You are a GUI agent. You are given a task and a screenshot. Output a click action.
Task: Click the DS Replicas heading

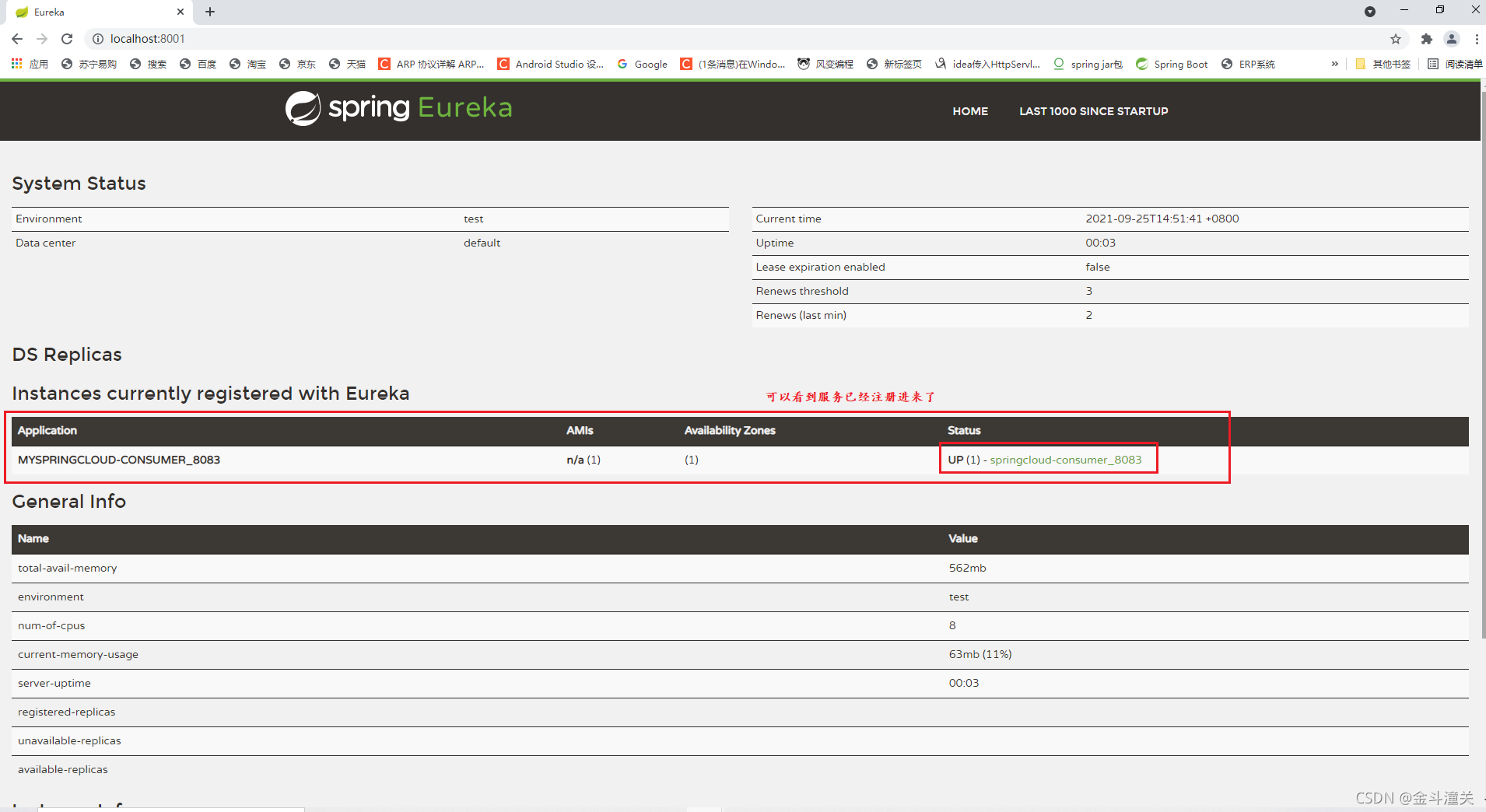pos(67,355)
